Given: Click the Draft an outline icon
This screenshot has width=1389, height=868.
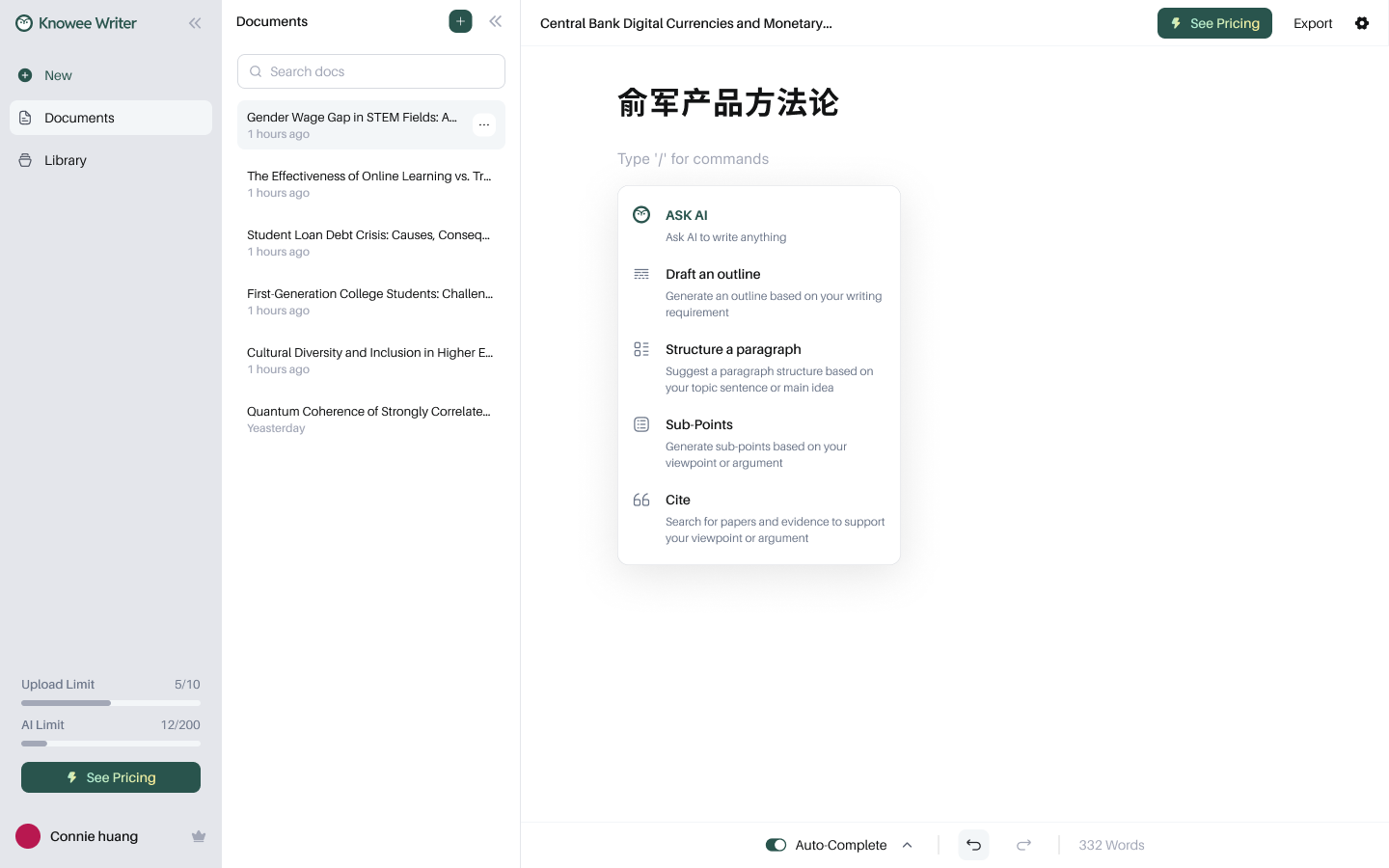Looking at the screenshot, I should (641, 274).
